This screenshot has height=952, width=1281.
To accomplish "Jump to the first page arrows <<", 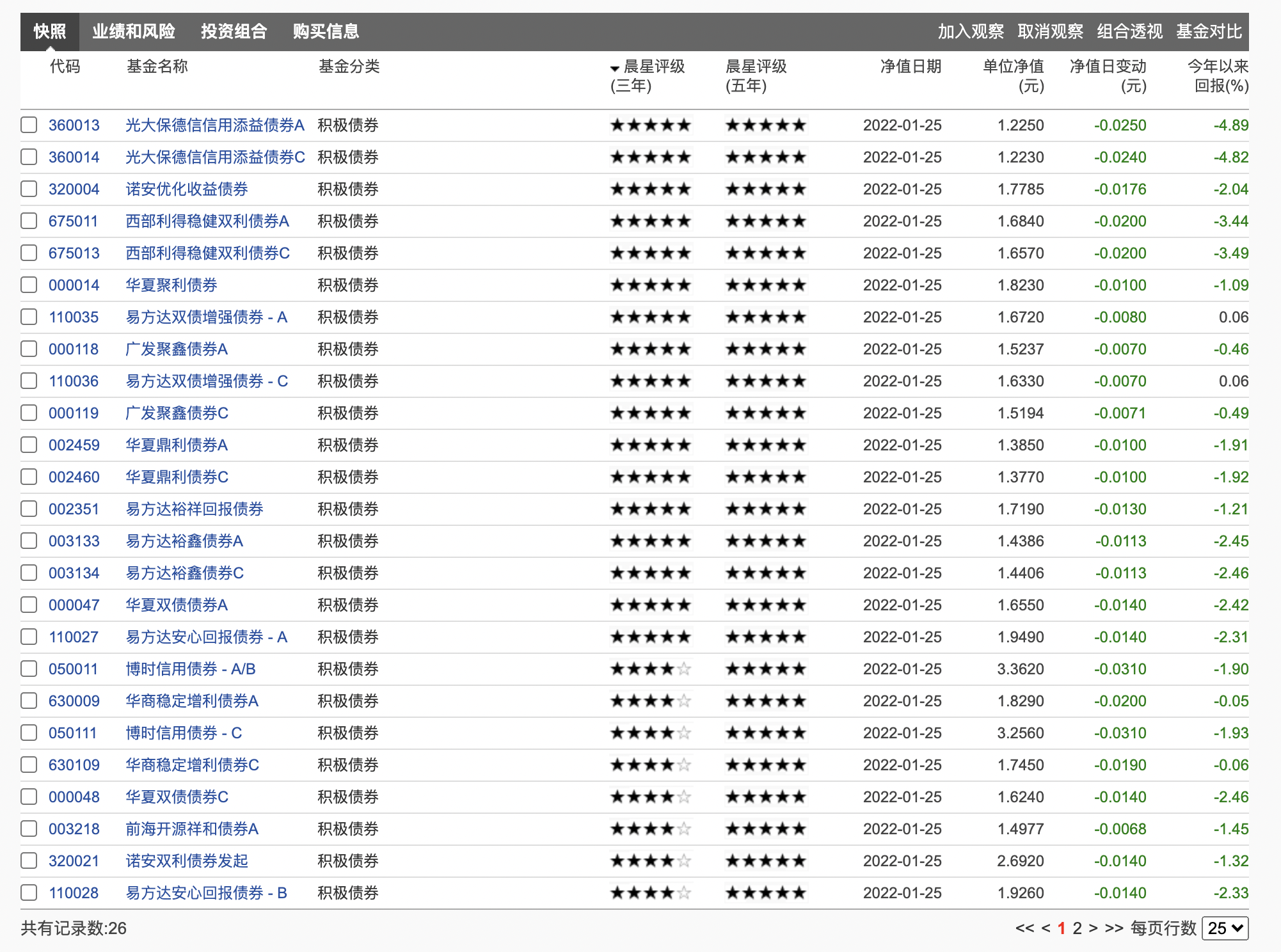I will click(1024, 928).
